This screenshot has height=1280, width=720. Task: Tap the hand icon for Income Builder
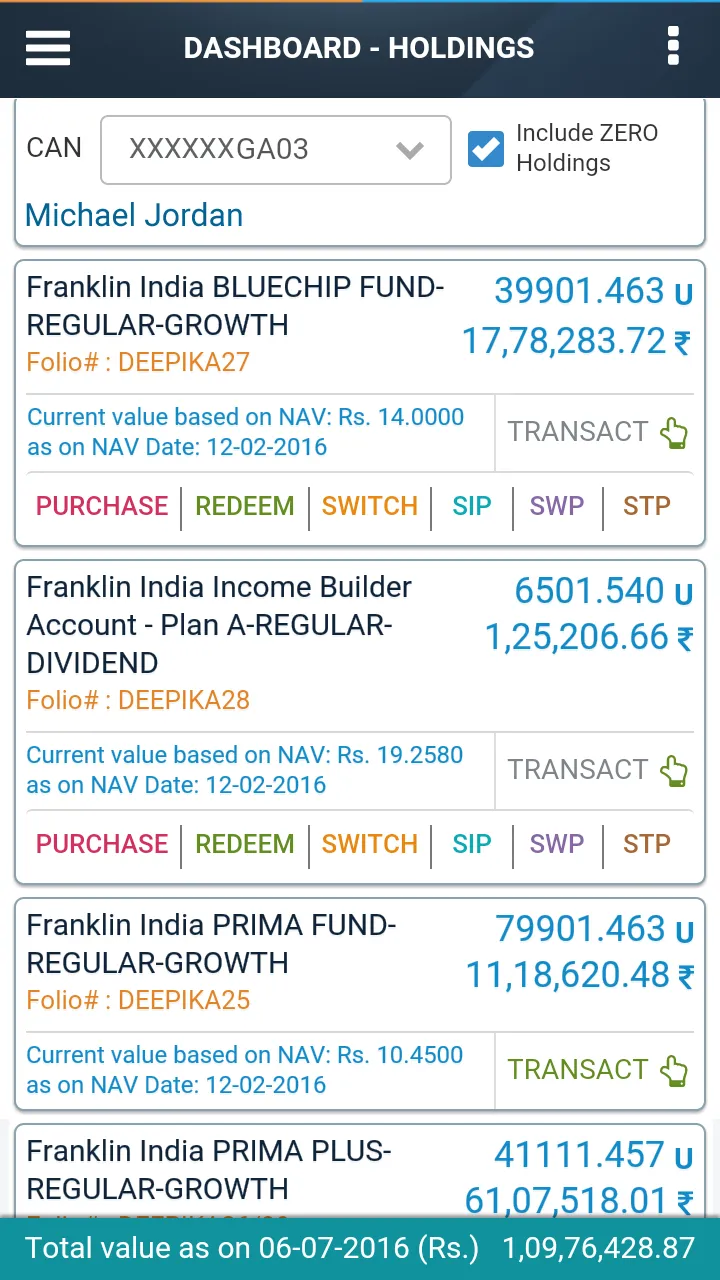[675, 771]
